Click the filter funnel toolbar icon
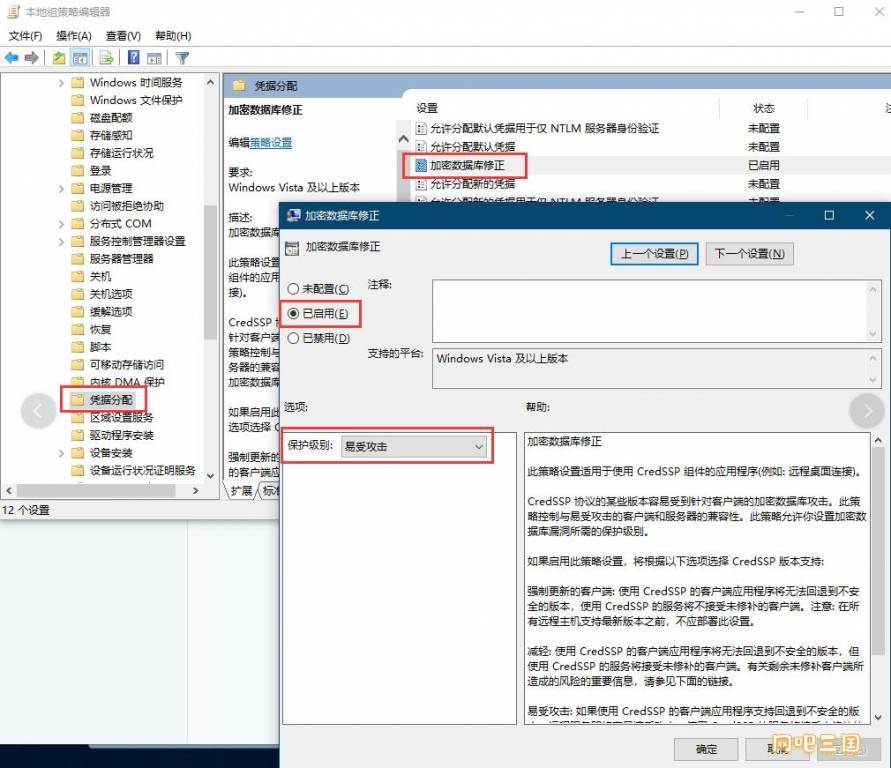This screenshot has width=891, height=768. pos(181,58)
